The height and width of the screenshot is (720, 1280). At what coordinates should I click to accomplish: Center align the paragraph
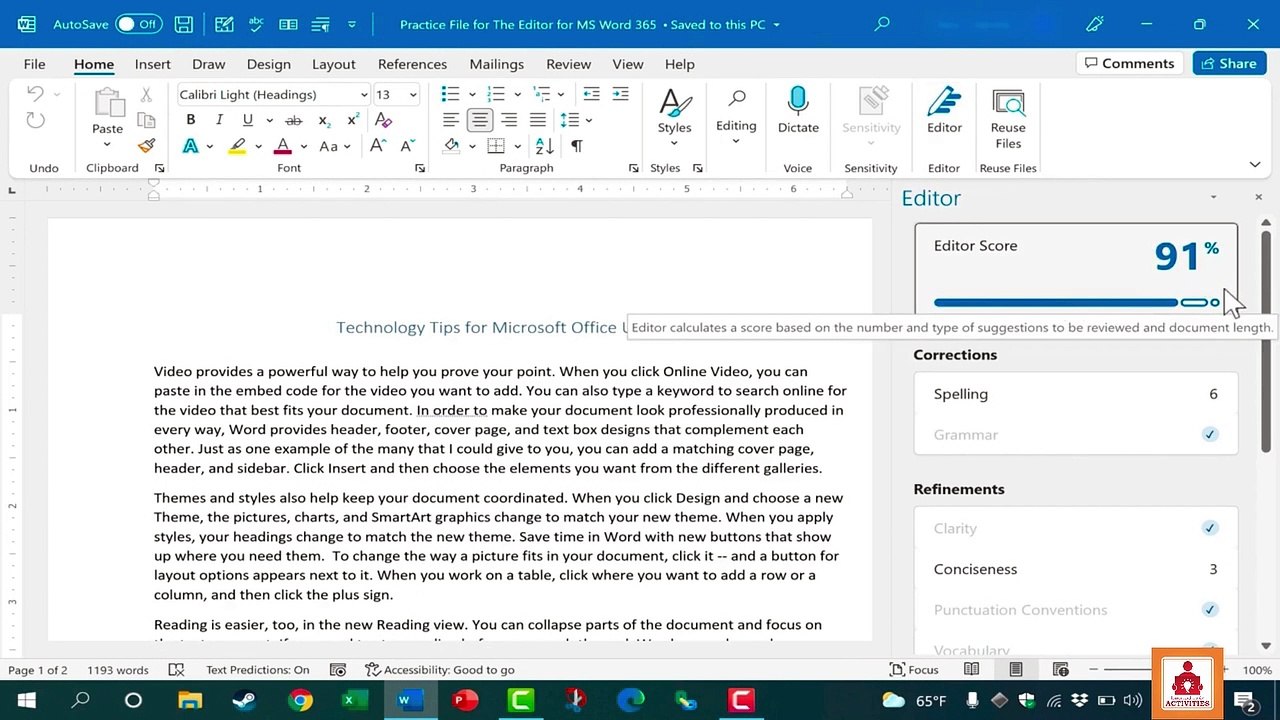(480, 120)
